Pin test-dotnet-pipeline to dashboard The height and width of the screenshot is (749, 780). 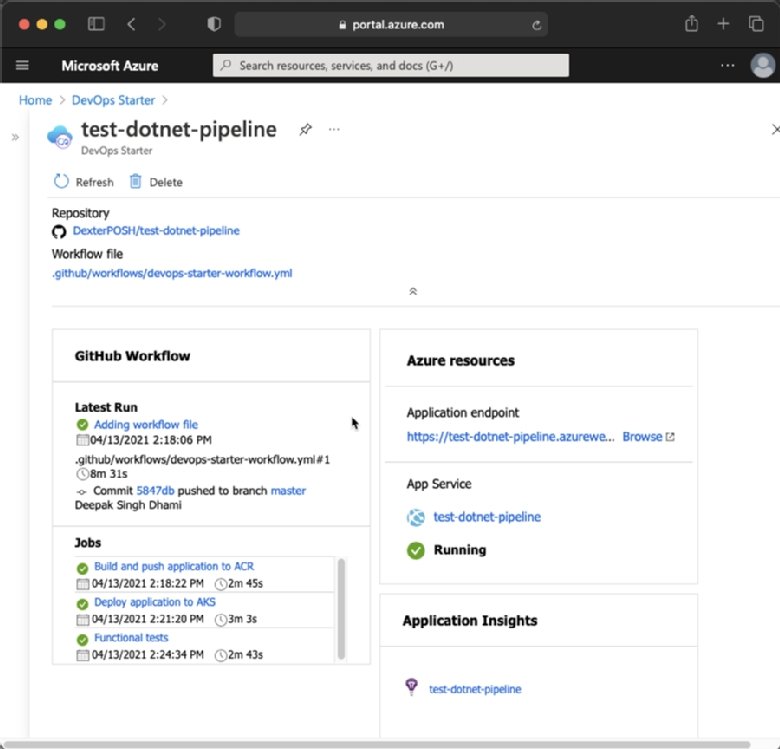point(305,130)
